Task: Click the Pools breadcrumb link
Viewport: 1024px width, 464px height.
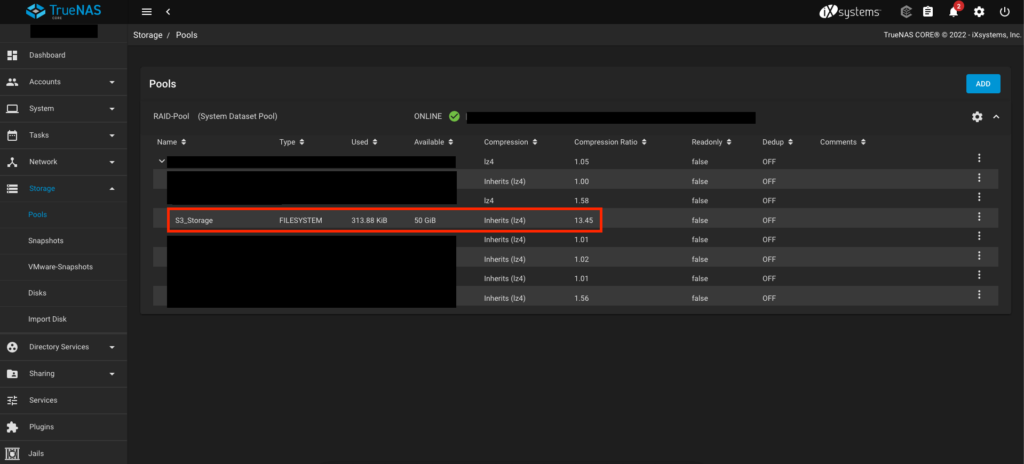Action: tap(186, 35)
